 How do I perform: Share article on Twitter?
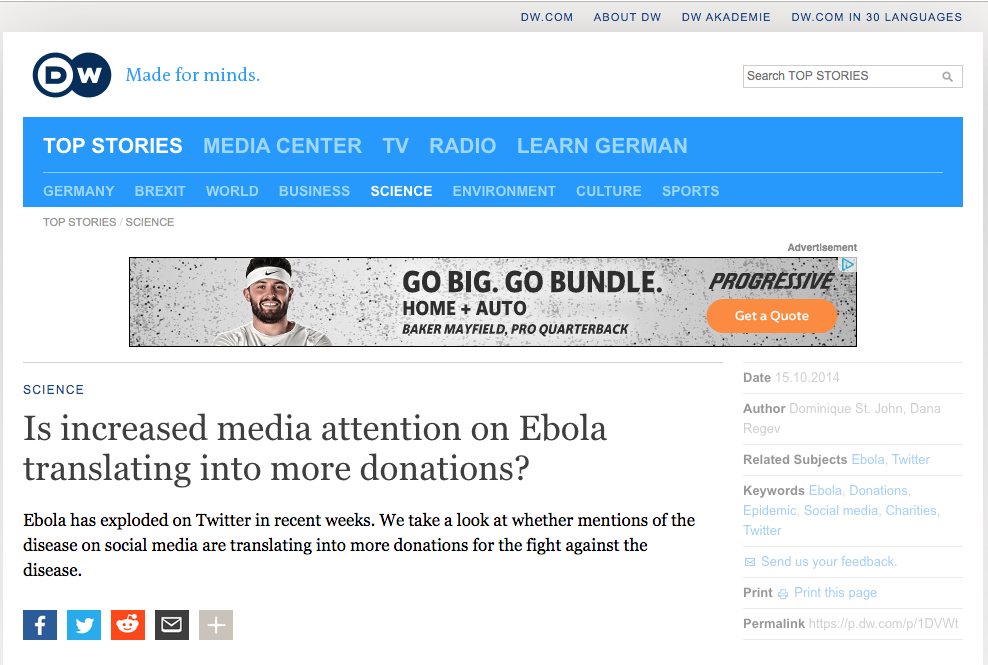click(x=84, y=625)
